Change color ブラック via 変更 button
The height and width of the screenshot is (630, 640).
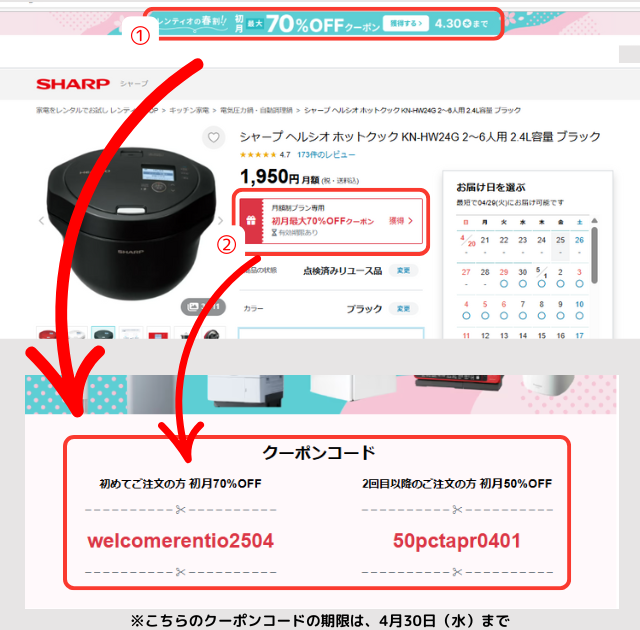point(403,308)
